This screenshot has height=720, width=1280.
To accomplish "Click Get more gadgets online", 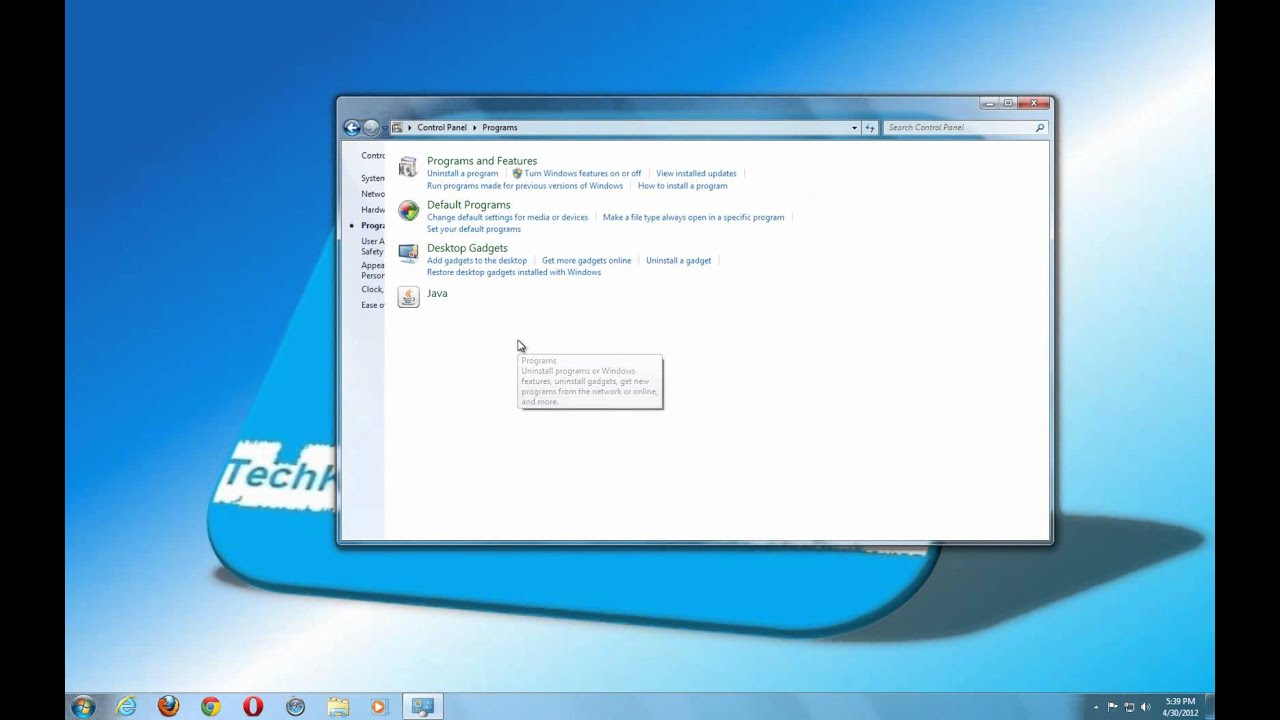I will click(x=586, y=260).
